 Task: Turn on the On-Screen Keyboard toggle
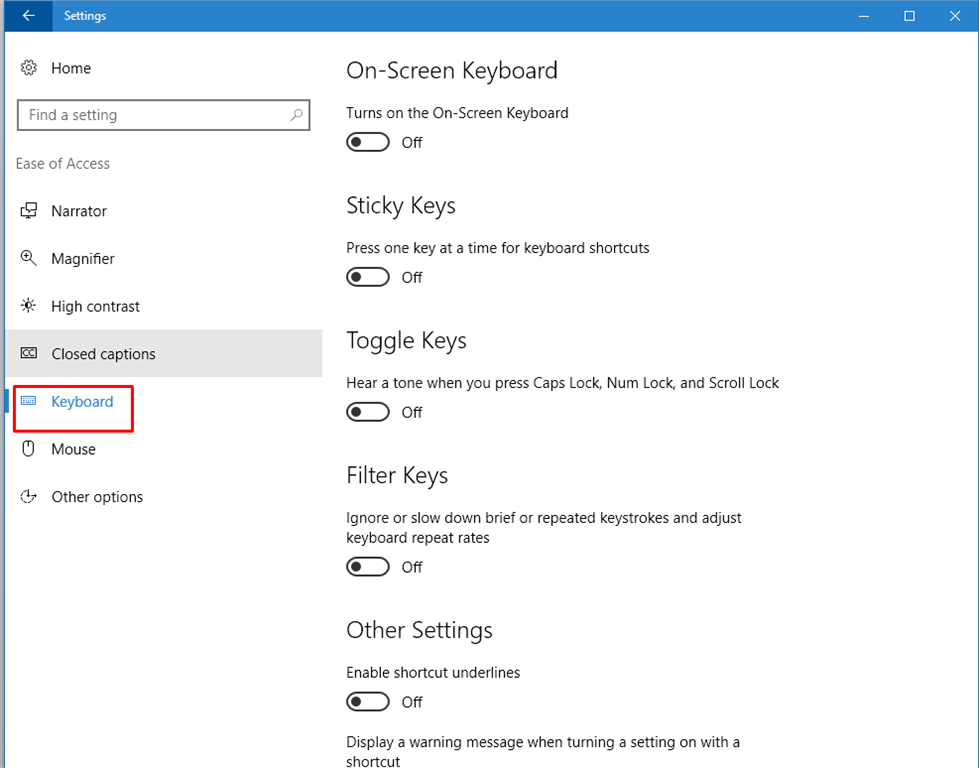[x=368, y=142]
